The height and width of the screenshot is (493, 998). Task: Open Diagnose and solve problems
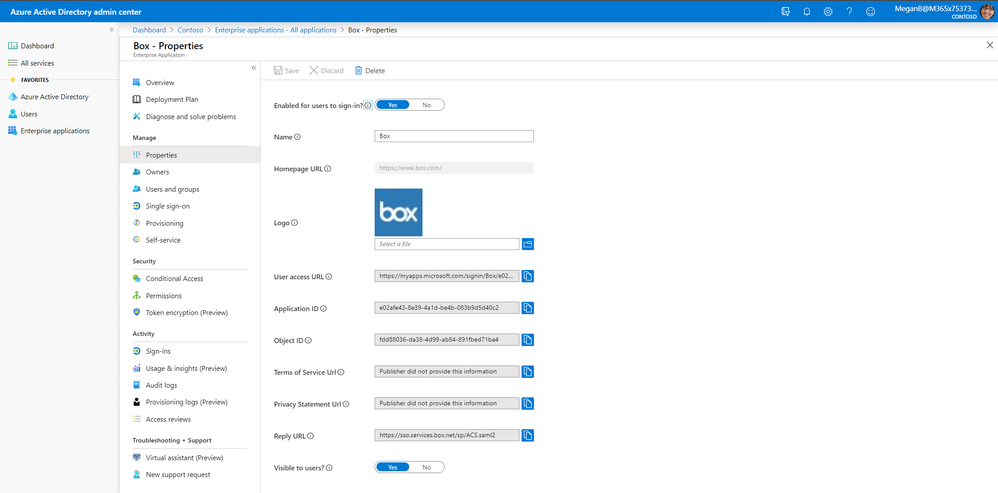(190, 116)
